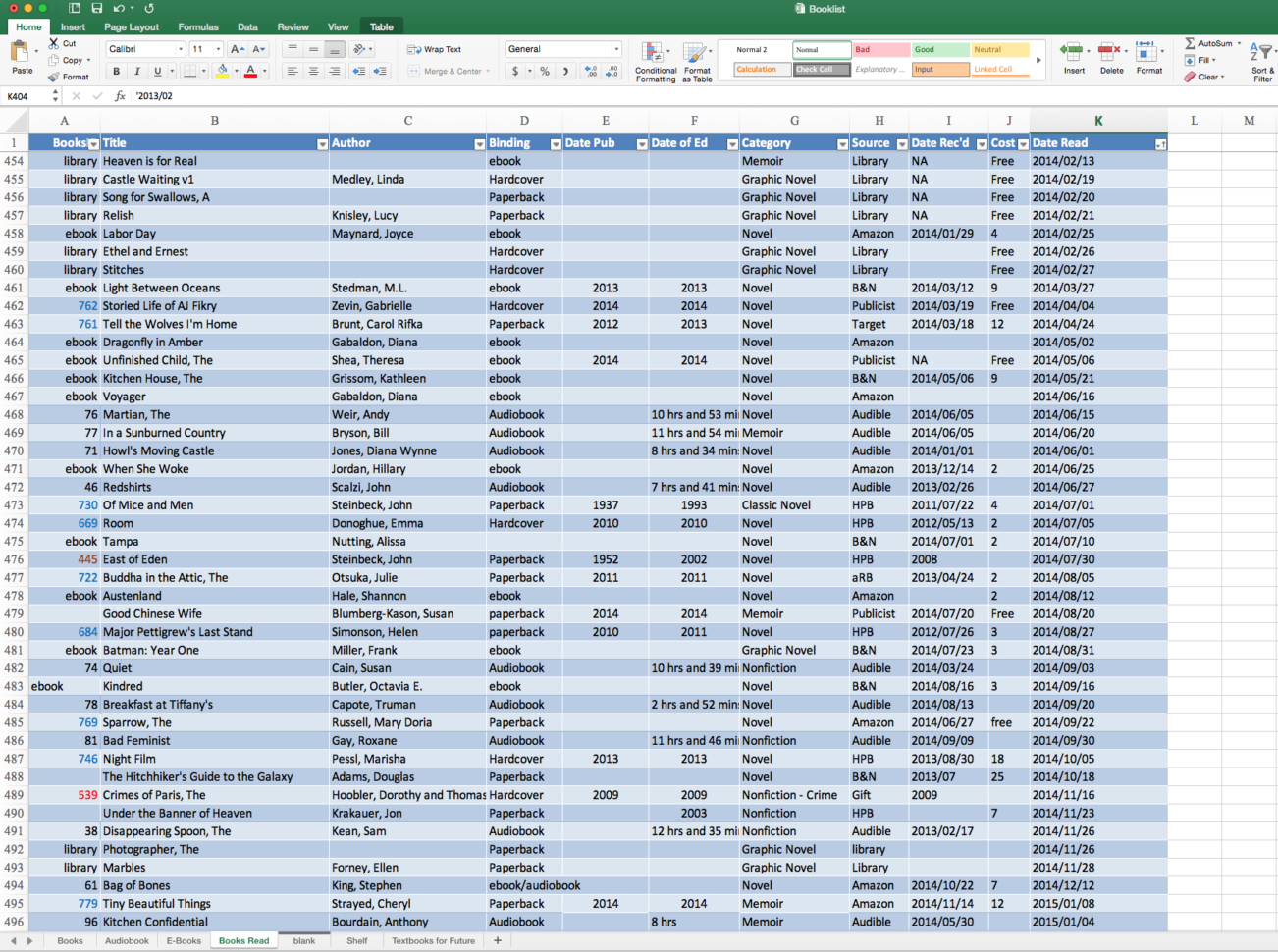The width and height of the screenshot is (1278, 952).
Task: Open the Audiobook sheet tab
Action: (127, 940)
